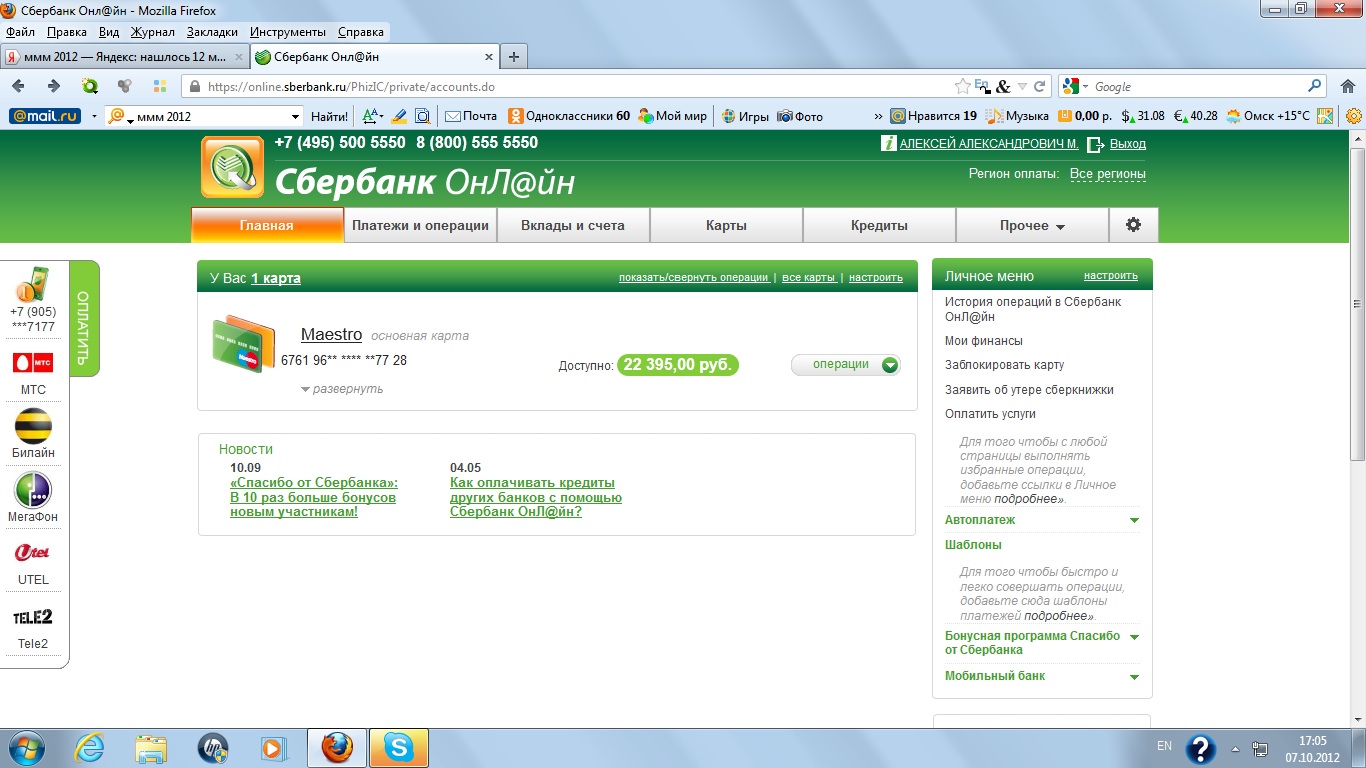Click настроить link in cards header
1366x768 pixels.
876,277
